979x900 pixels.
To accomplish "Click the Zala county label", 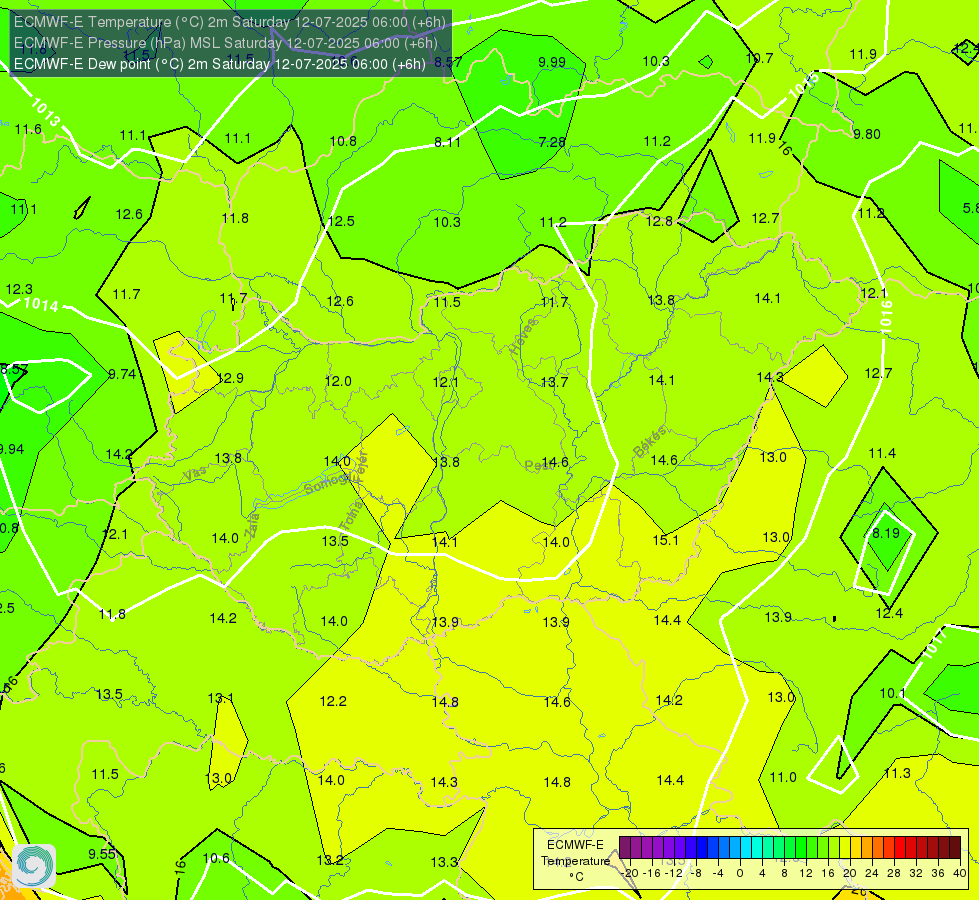I will click(252, 524).
